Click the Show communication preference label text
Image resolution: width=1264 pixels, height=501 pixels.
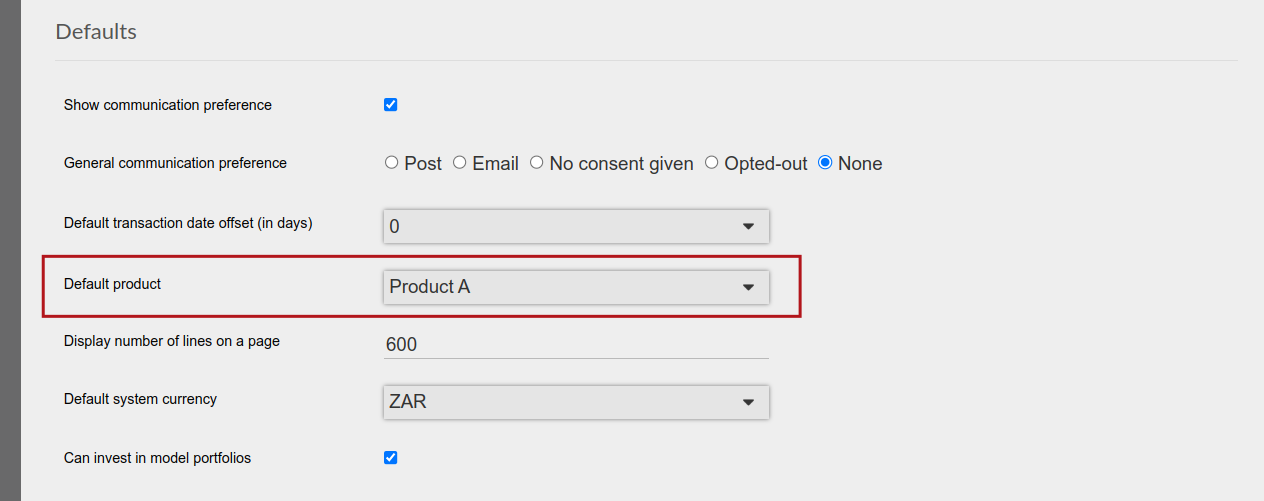coord(168,105)
